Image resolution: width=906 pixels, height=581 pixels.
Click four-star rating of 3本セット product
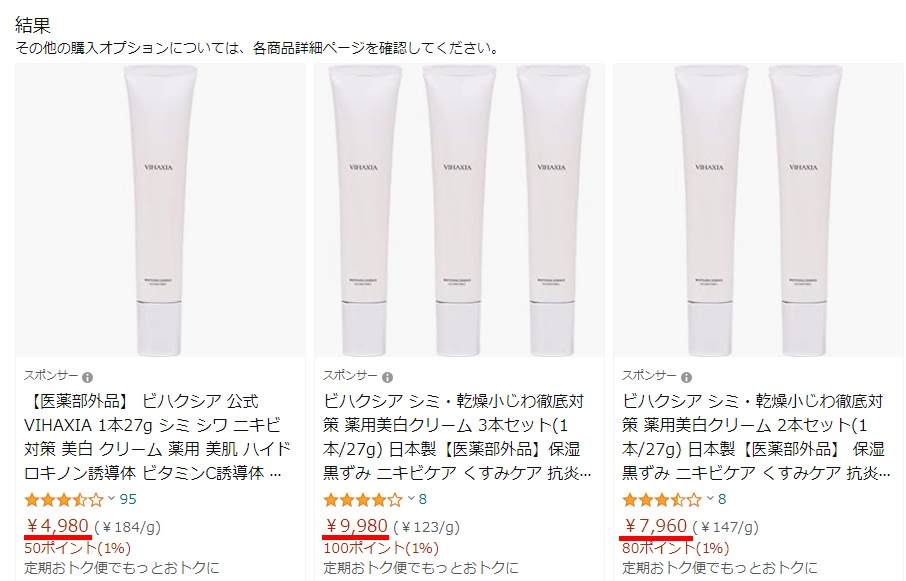point(363,499)
